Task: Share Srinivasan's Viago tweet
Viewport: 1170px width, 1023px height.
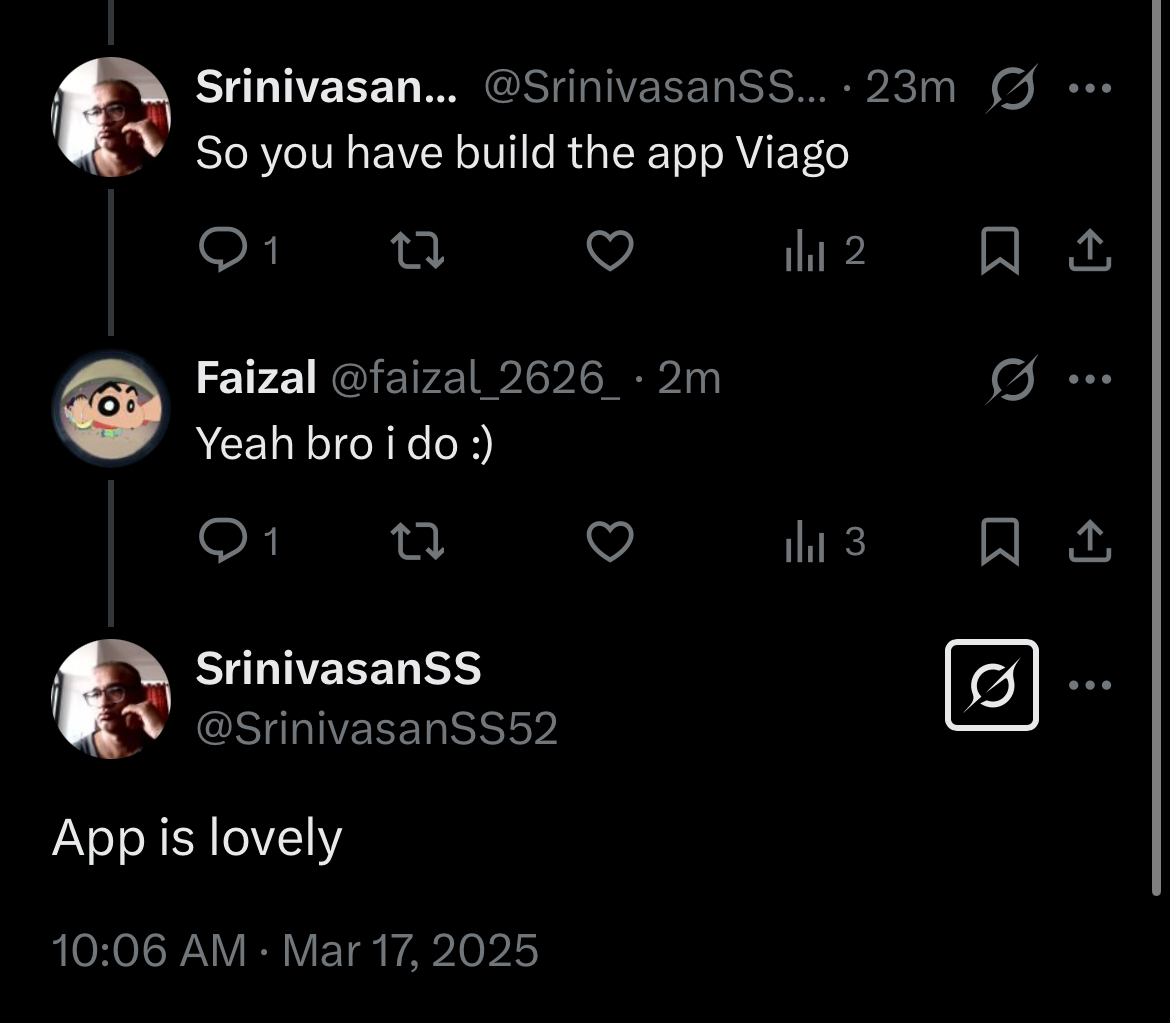Action: [x=1090, y=251]
